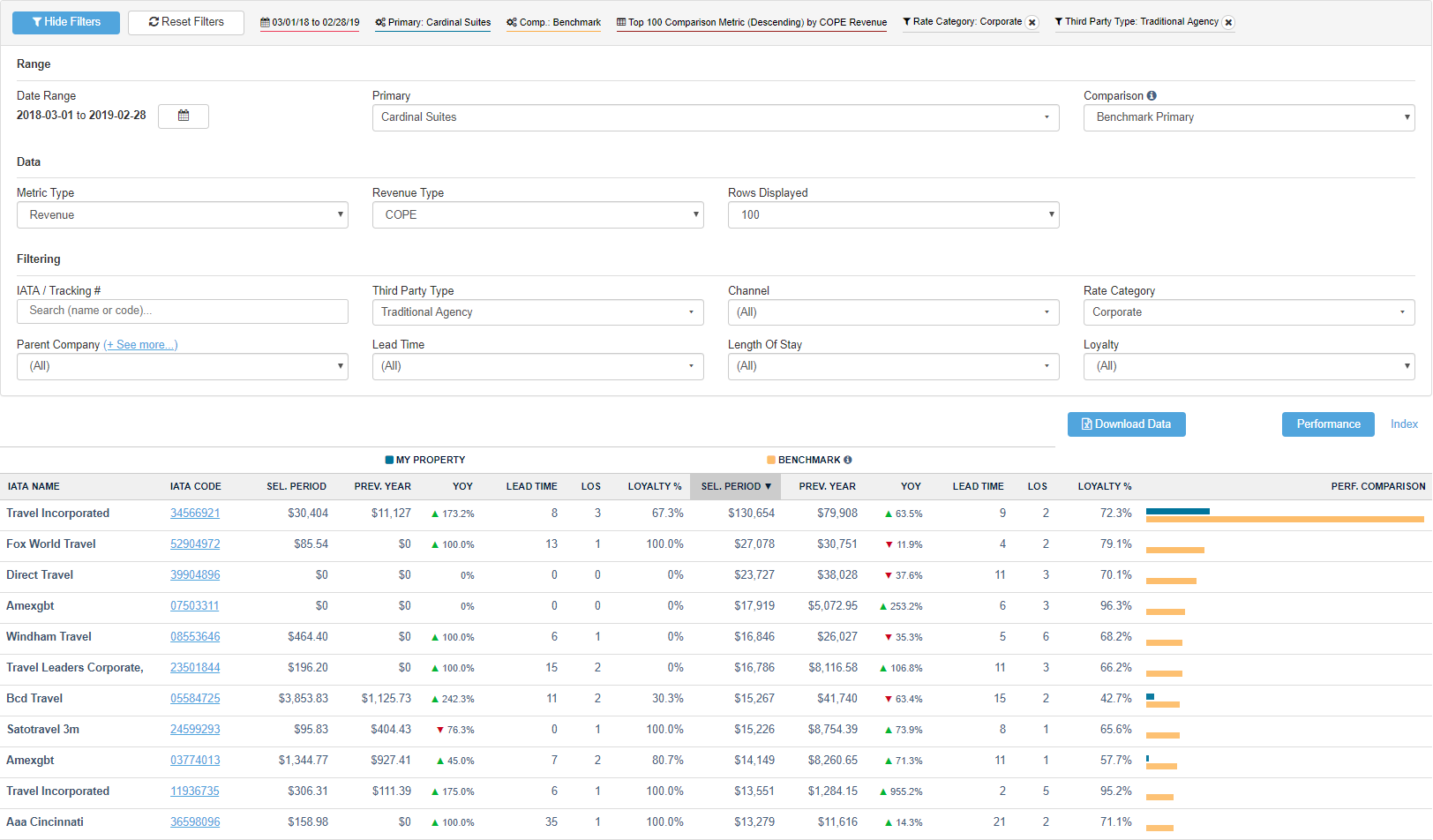Viewport: 1433px width, 840px height.
Task: Open the 03/01/18 to 02/28/19 date summary
Action: 310,22
